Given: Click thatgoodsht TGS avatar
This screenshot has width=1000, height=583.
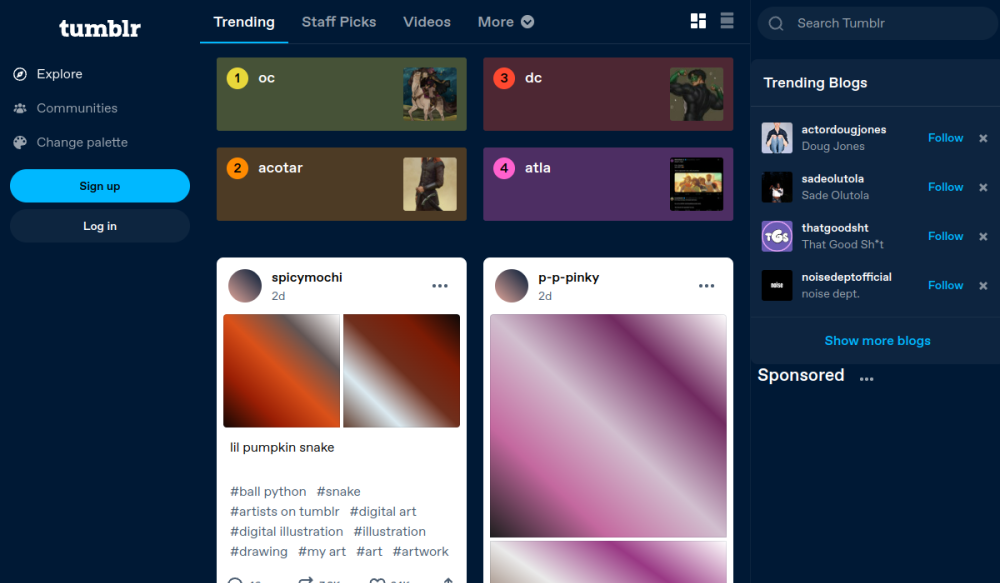Looking at the screenshot, I should click(777, 236).
